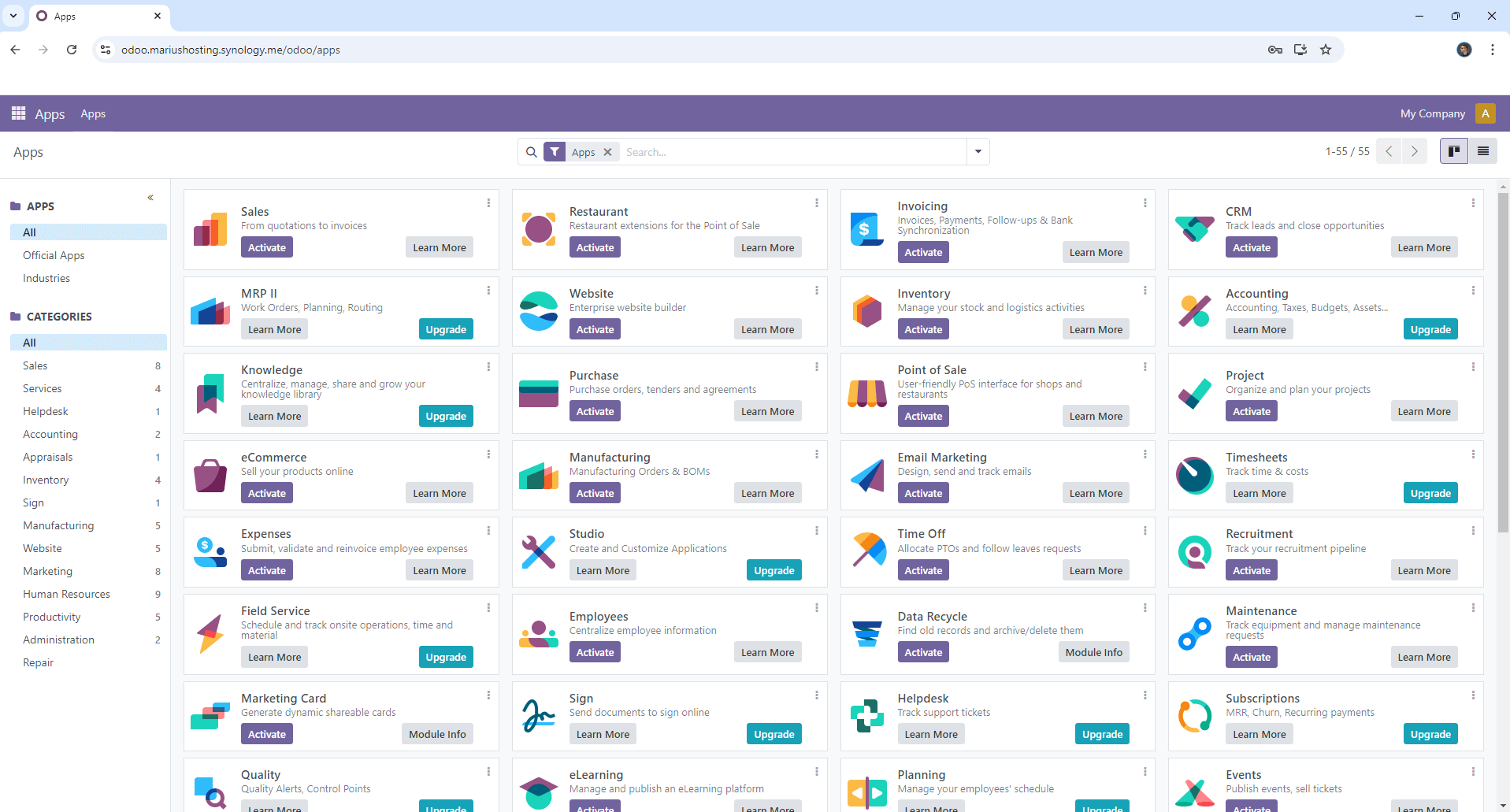The width and height of the screenshot is (1510, 812).
Task: Click the Subscriptions app icon
Action: tap(1195, 716)
